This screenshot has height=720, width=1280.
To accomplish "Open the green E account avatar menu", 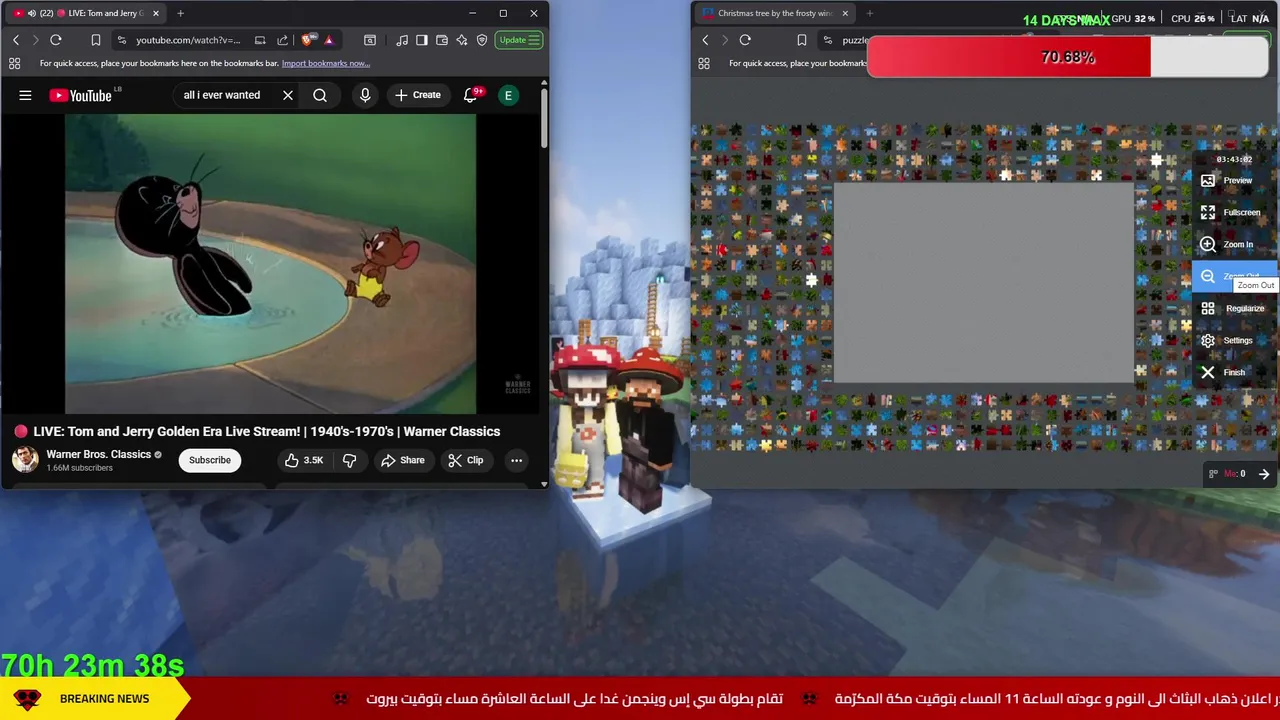I will click(508, 95).
